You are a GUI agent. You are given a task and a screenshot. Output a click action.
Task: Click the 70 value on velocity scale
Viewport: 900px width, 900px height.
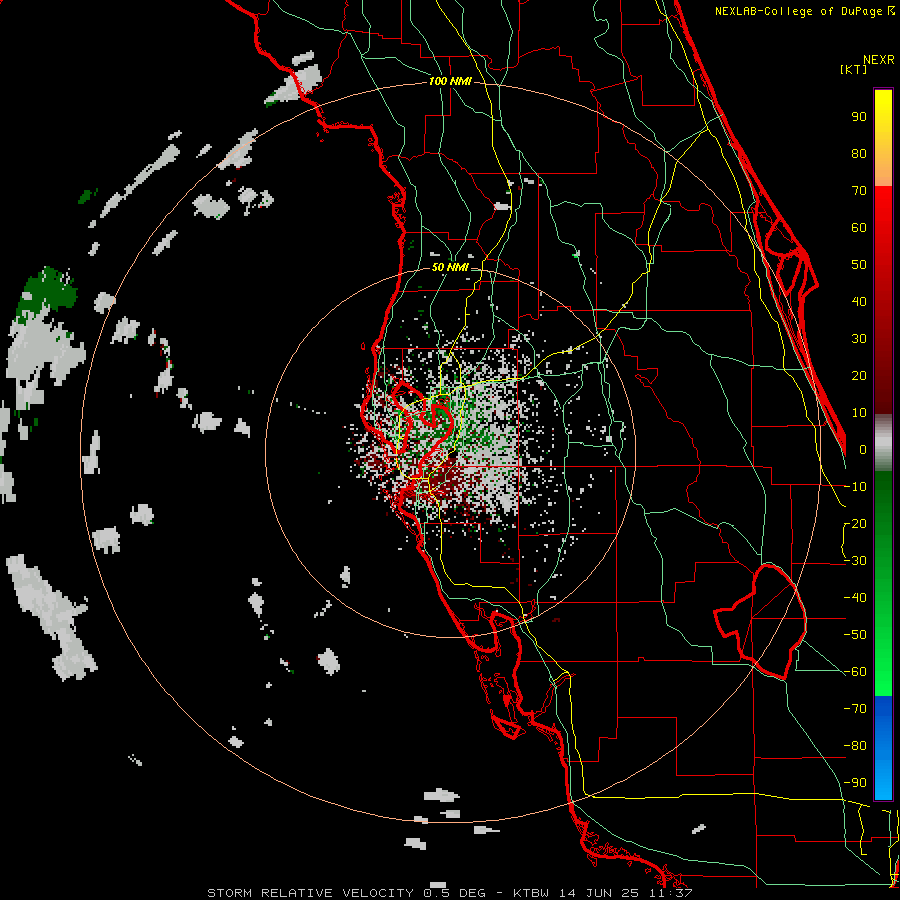[x=859, y=191]
